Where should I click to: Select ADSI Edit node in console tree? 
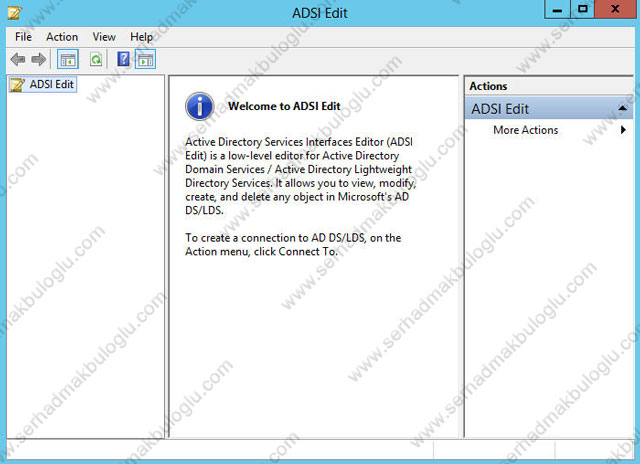point(42,84)
